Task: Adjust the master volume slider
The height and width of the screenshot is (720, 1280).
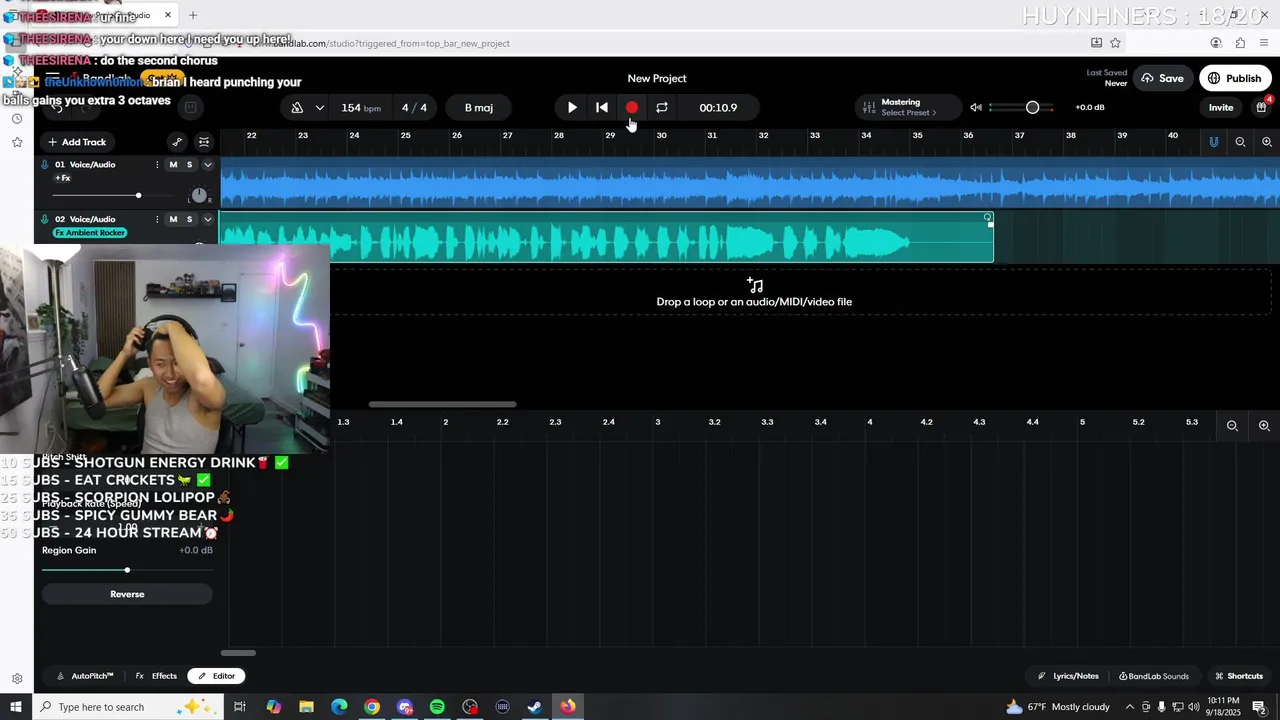Action: pyautogui.click(x=1030, y=108)
